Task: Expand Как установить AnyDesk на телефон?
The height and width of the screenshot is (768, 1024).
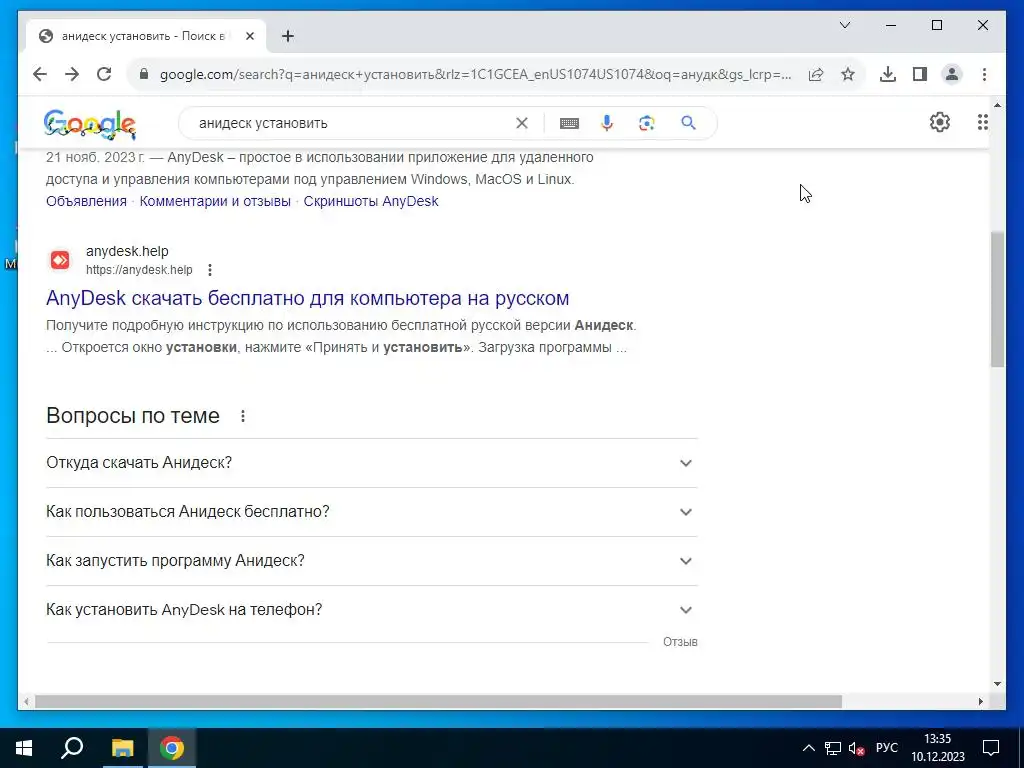Action: 372,610
